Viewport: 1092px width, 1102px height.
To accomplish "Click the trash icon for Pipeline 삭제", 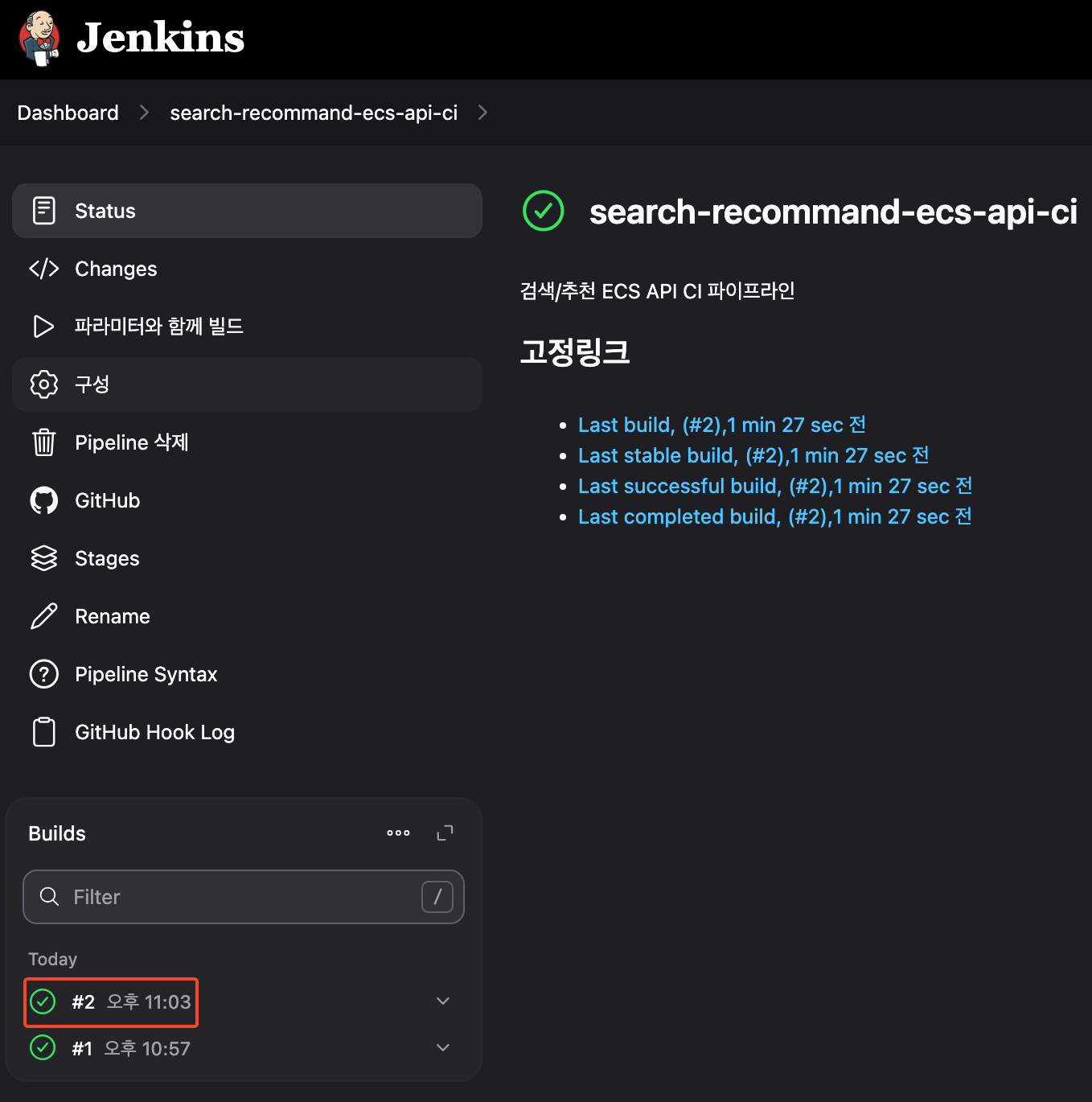I will tap(44, 442).
